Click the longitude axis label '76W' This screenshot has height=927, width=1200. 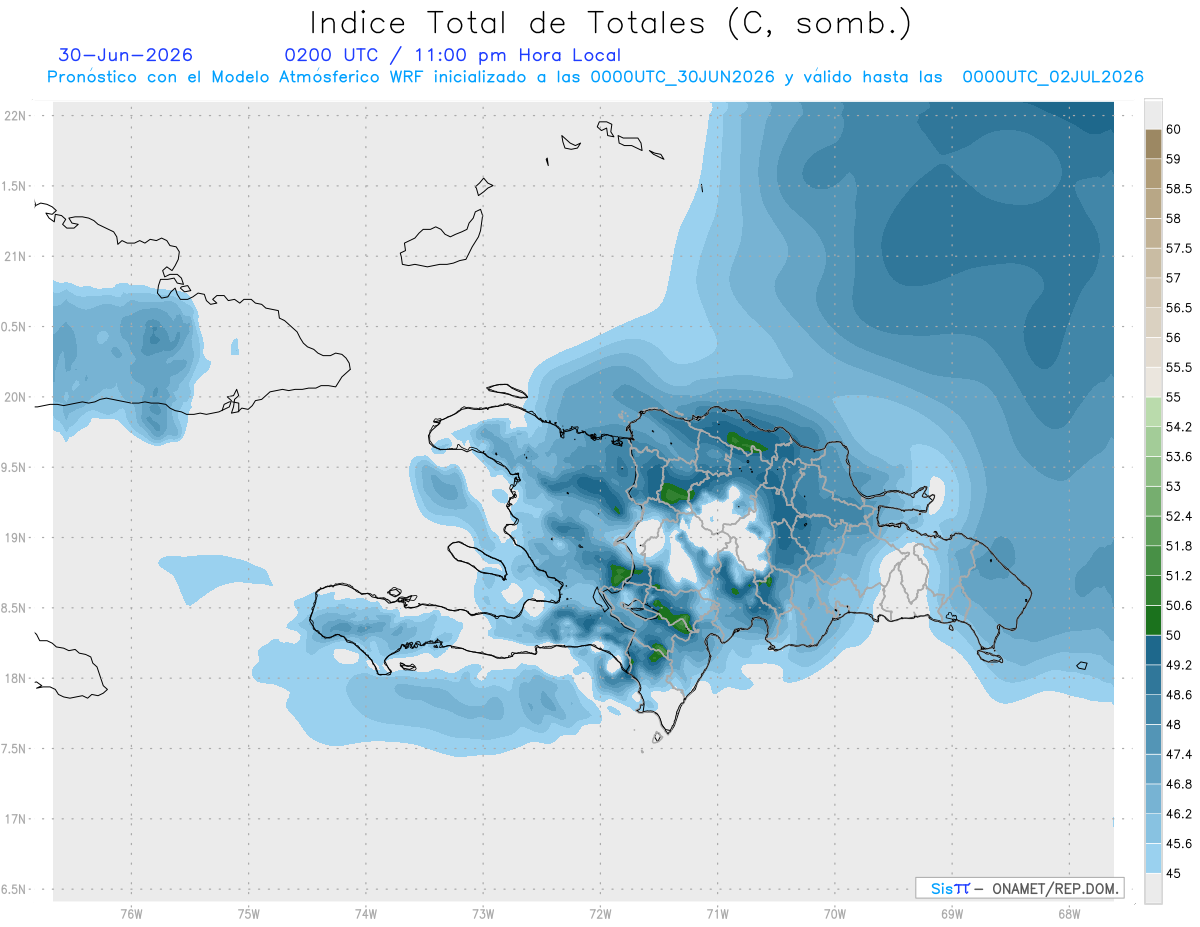tap(131, 914)
